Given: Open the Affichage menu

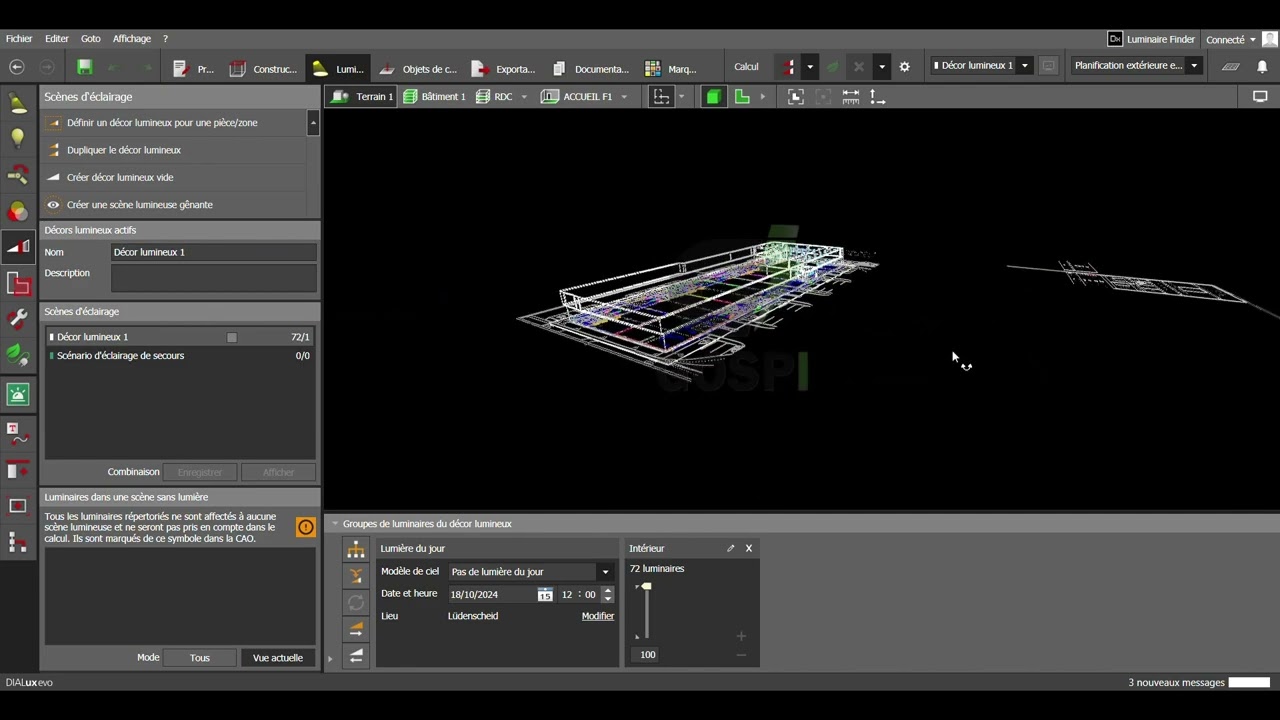Looking at the screenshot, I should tap(132, 39).
